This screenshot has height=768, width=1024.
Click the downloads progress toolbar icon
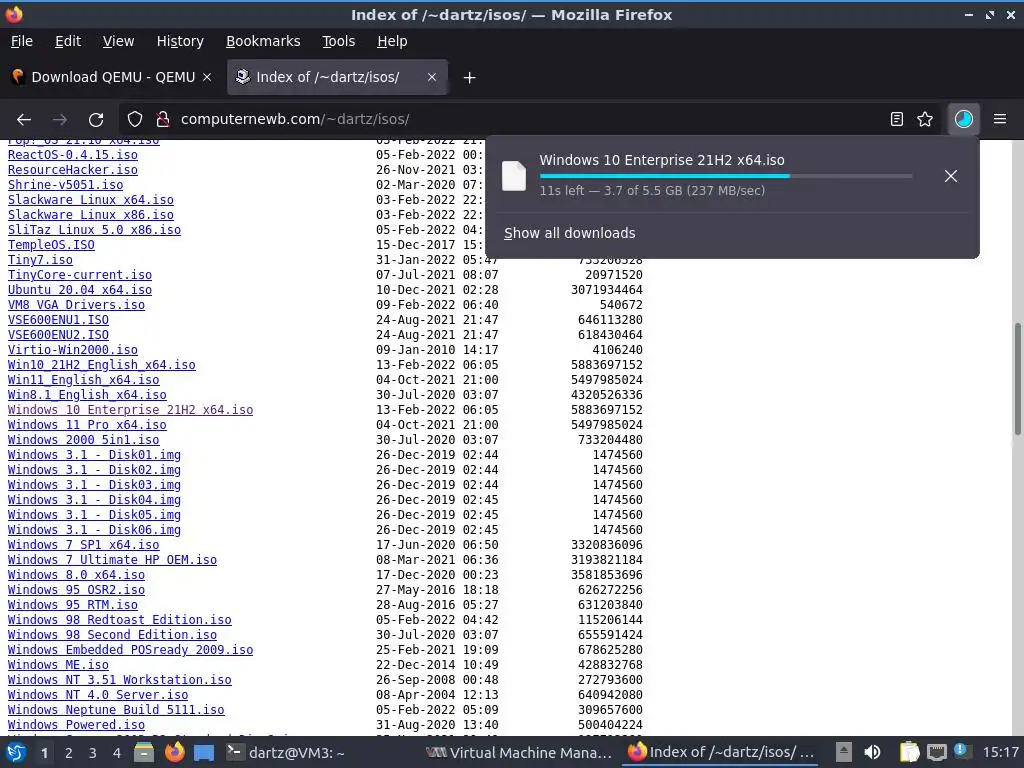pos(963,120)
